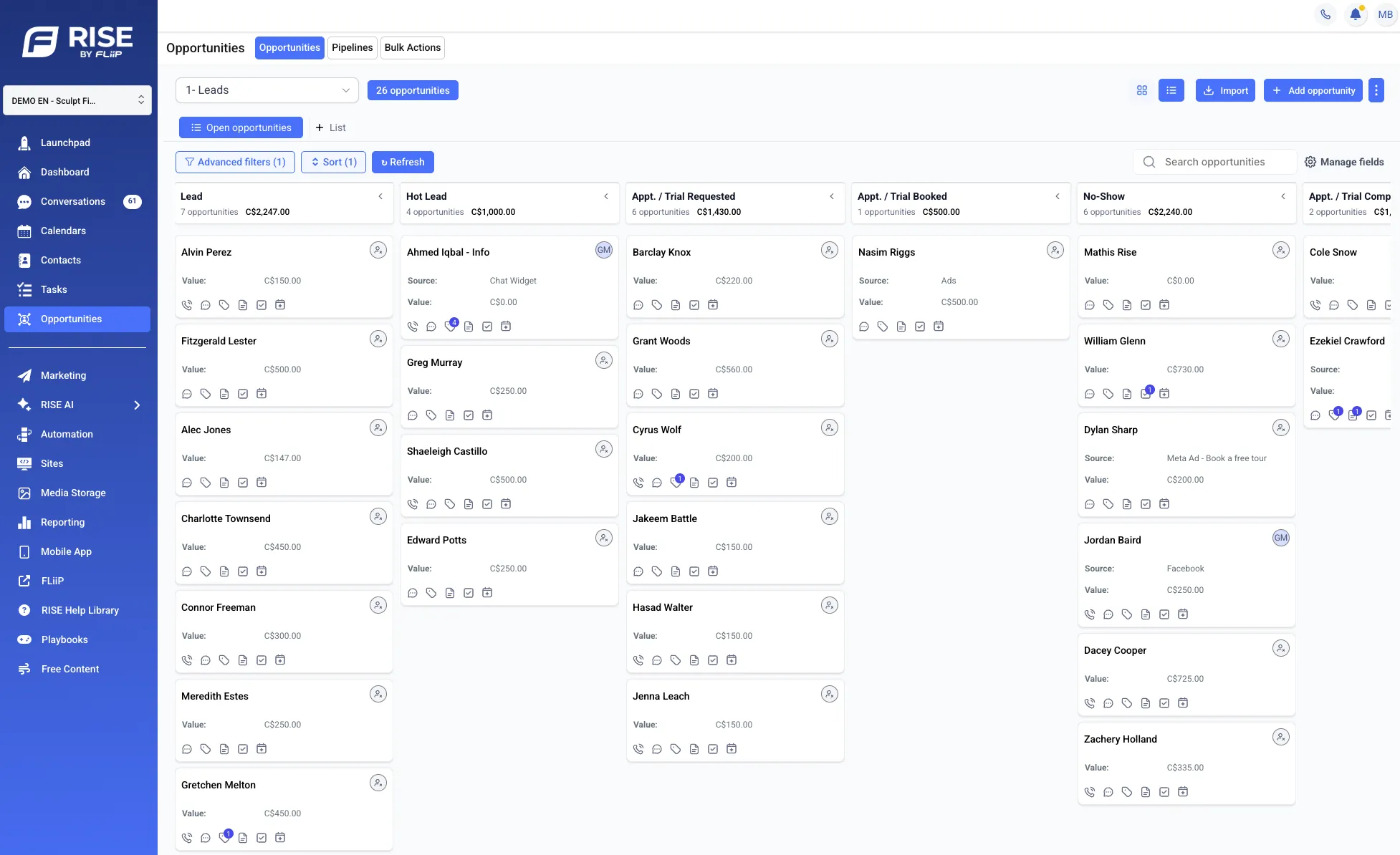Open conversation icon on Alvin Perez card
This screenshot has width=1400, height=855.
point(206,305)
